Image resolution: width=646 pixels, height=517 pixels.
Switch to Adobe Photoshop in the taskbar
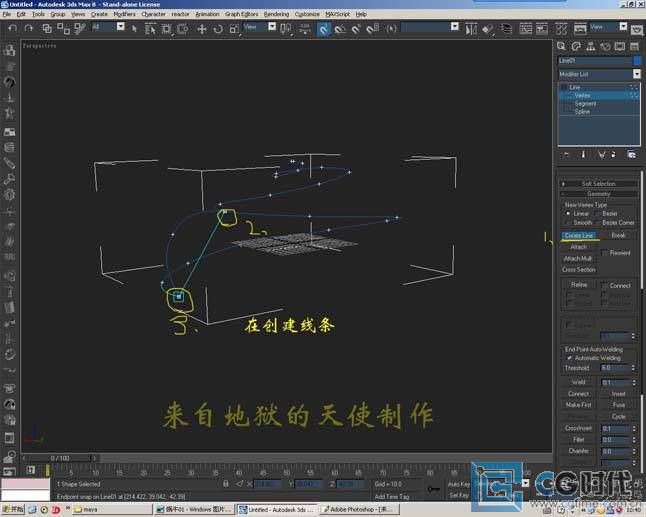click(x=360, y=510)
